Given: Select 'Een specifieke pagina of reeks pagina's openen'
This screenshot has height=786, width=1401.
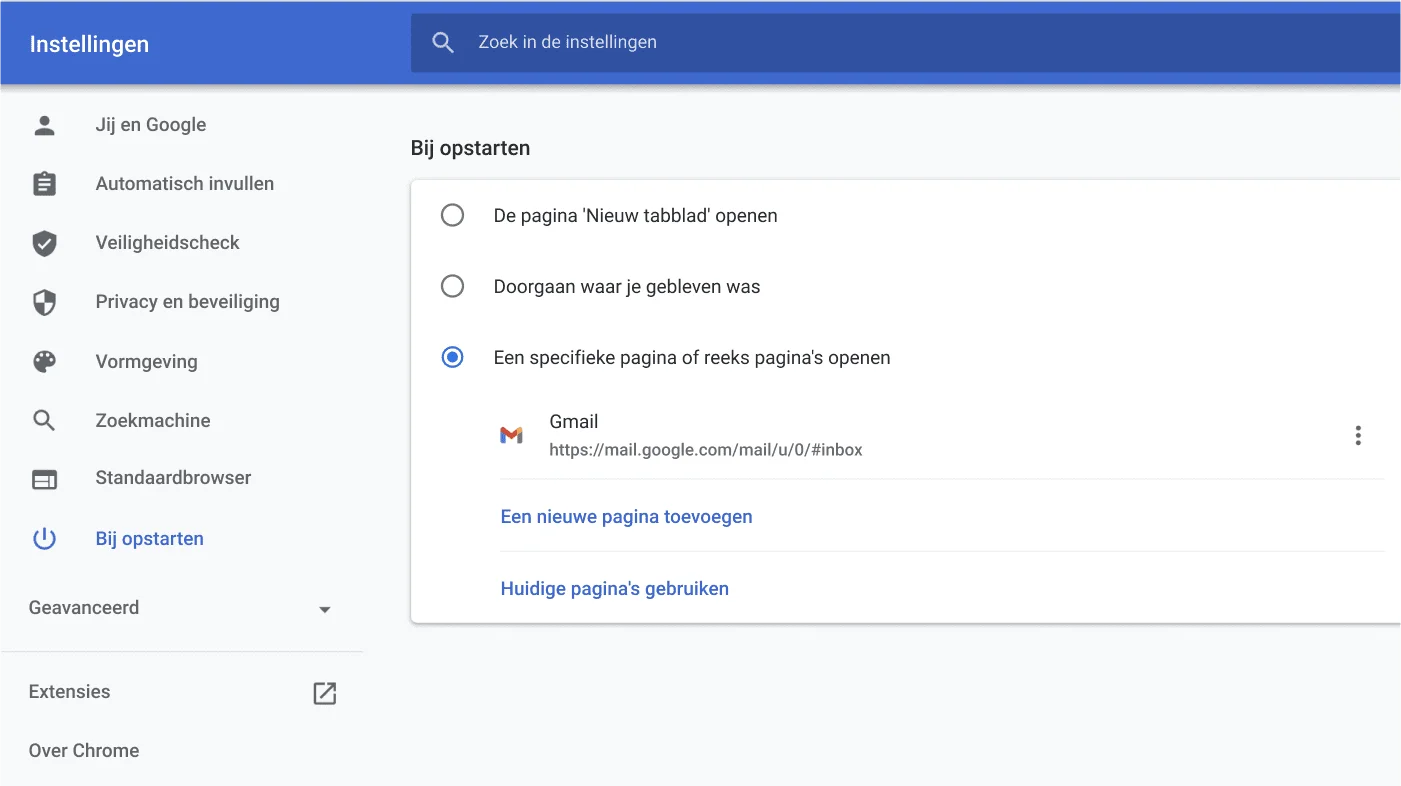Looking at the screenshot, I should tap(453, 357).
